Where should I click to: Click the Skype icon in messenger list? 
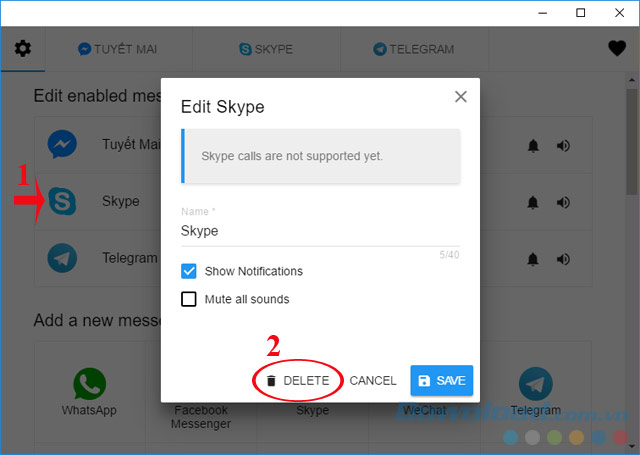tap(63, 201)
